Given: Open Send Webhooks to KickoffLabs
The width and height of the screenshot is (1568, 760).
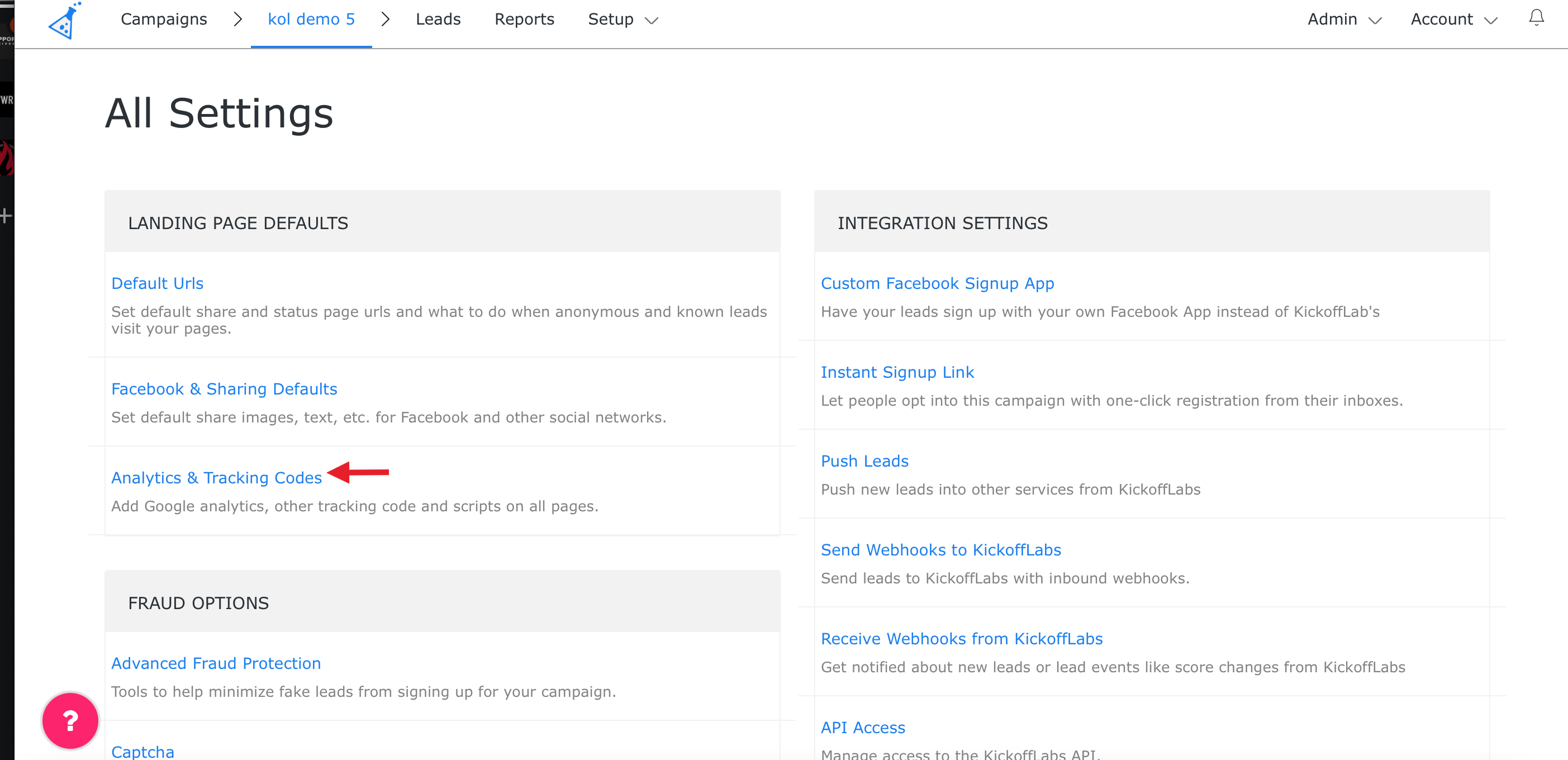Looking at the screenshot, I should [x=940, y=550].
